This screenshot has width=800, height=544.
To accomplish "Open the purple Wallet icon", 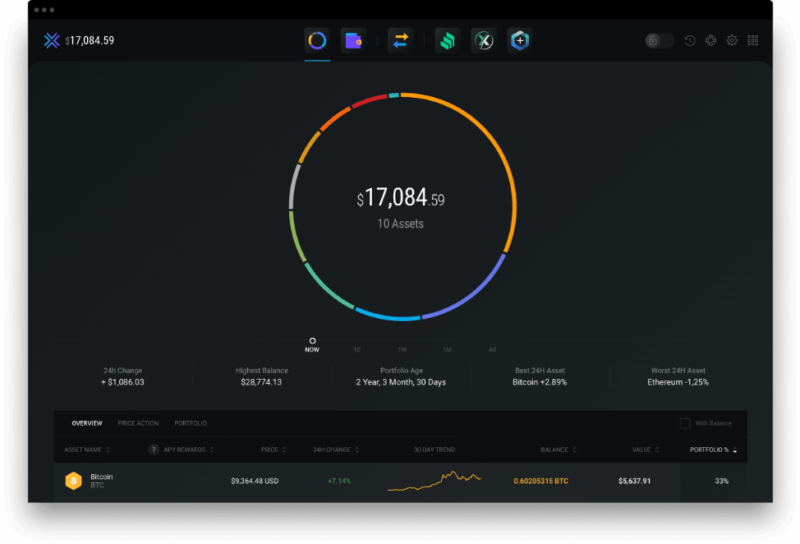I will click(x=353, y=40).
